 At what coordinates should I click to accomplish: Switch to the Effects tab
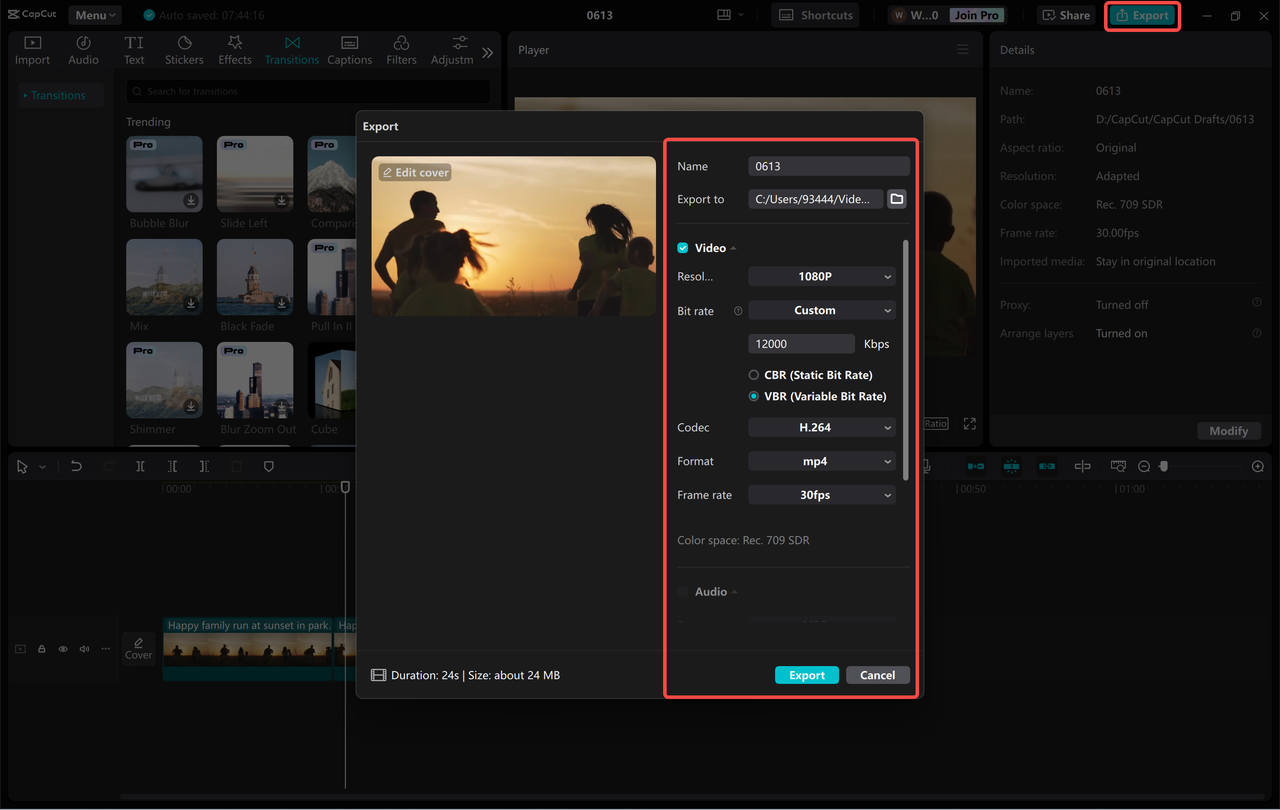click(235, 51)
